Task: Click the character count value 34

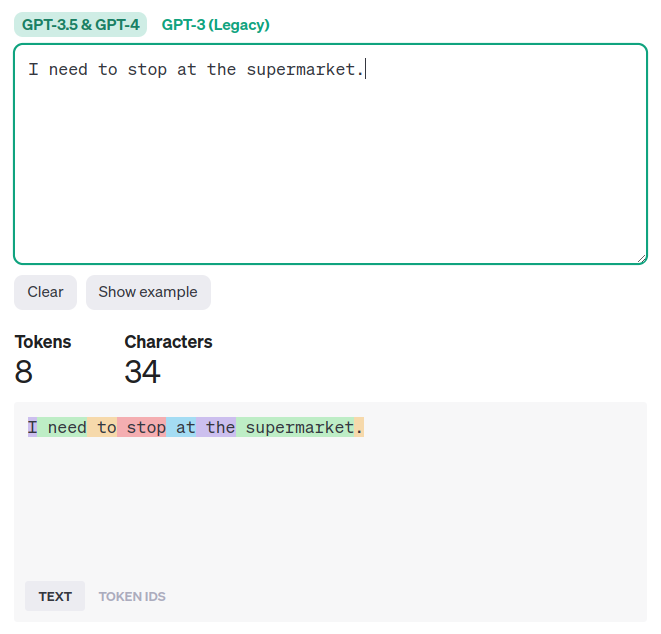Action: 142,372
